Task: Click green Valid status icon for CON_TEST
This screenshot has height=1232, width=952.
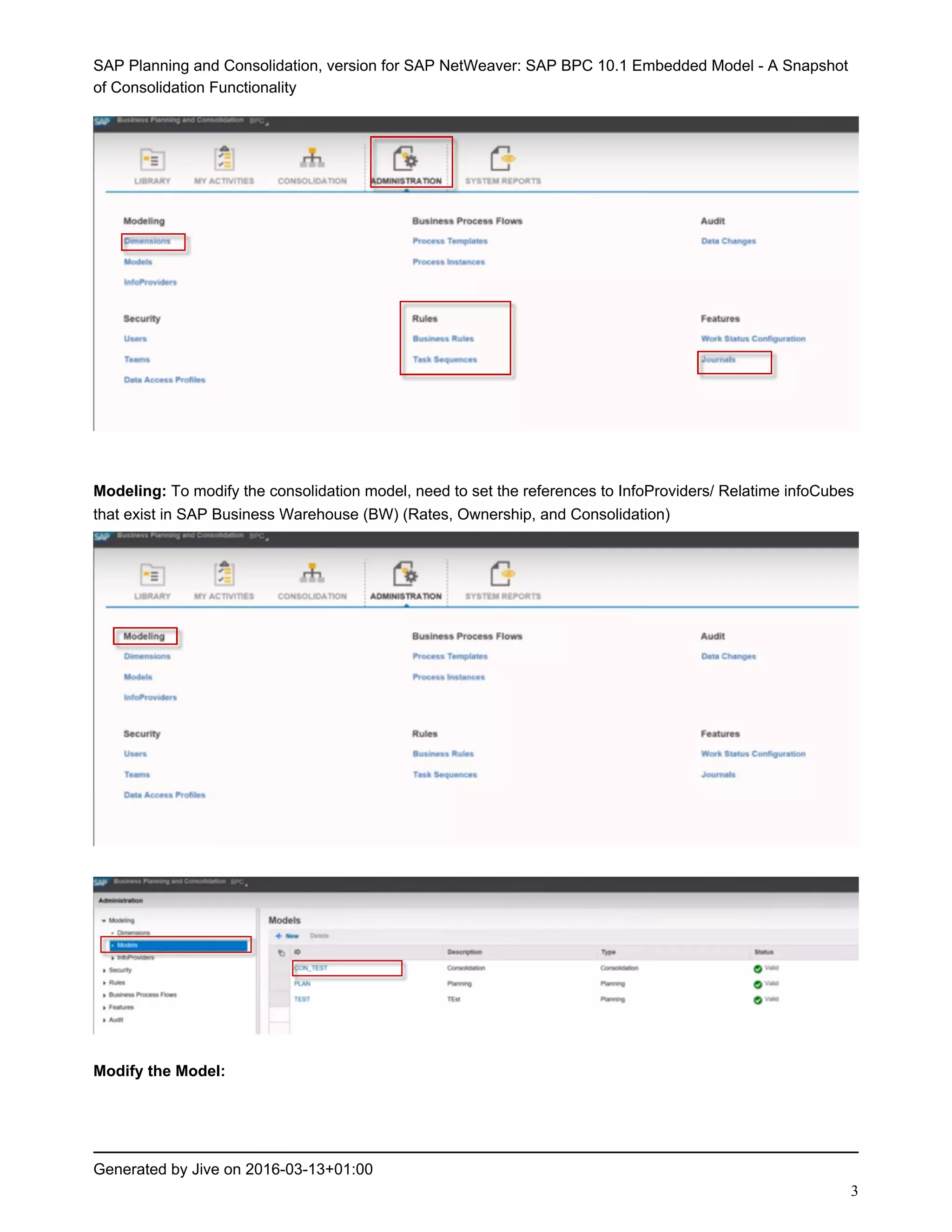Action: pyautogui.click(x=757, y=968)
